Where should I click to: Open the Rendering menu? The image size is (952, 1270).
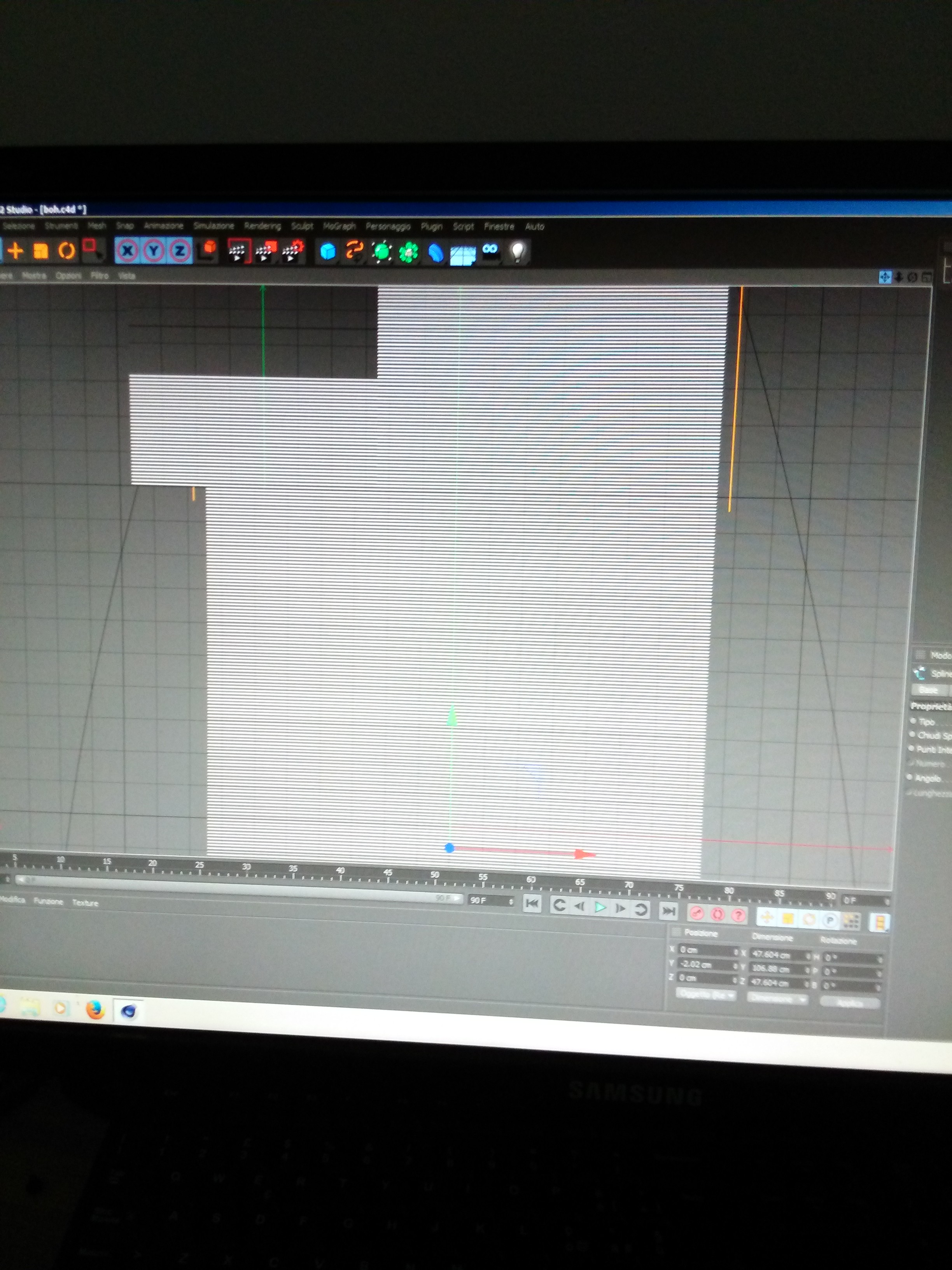(x=262, y=226)
